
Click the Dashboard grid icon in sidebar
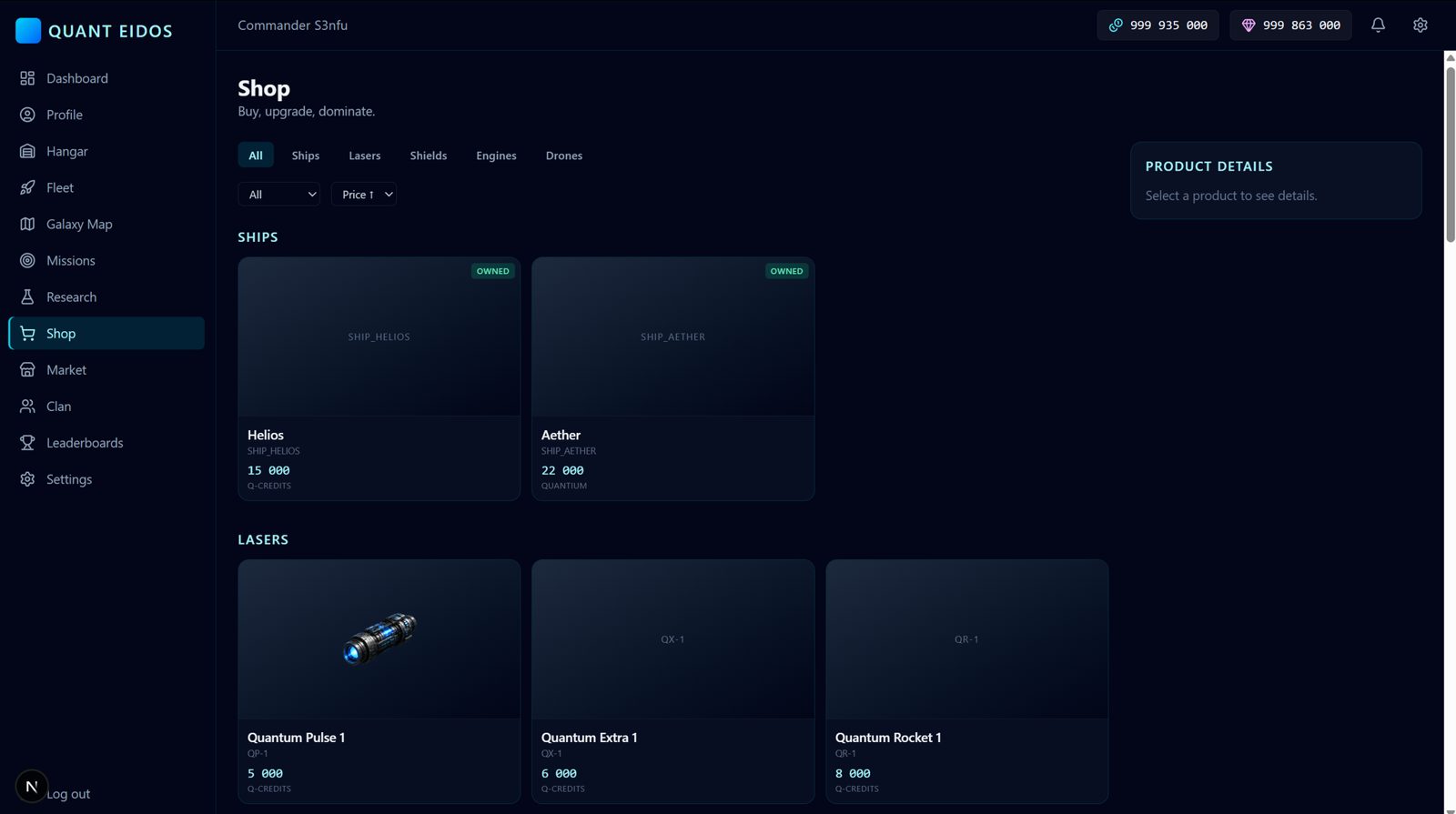(x=27, y=78)
